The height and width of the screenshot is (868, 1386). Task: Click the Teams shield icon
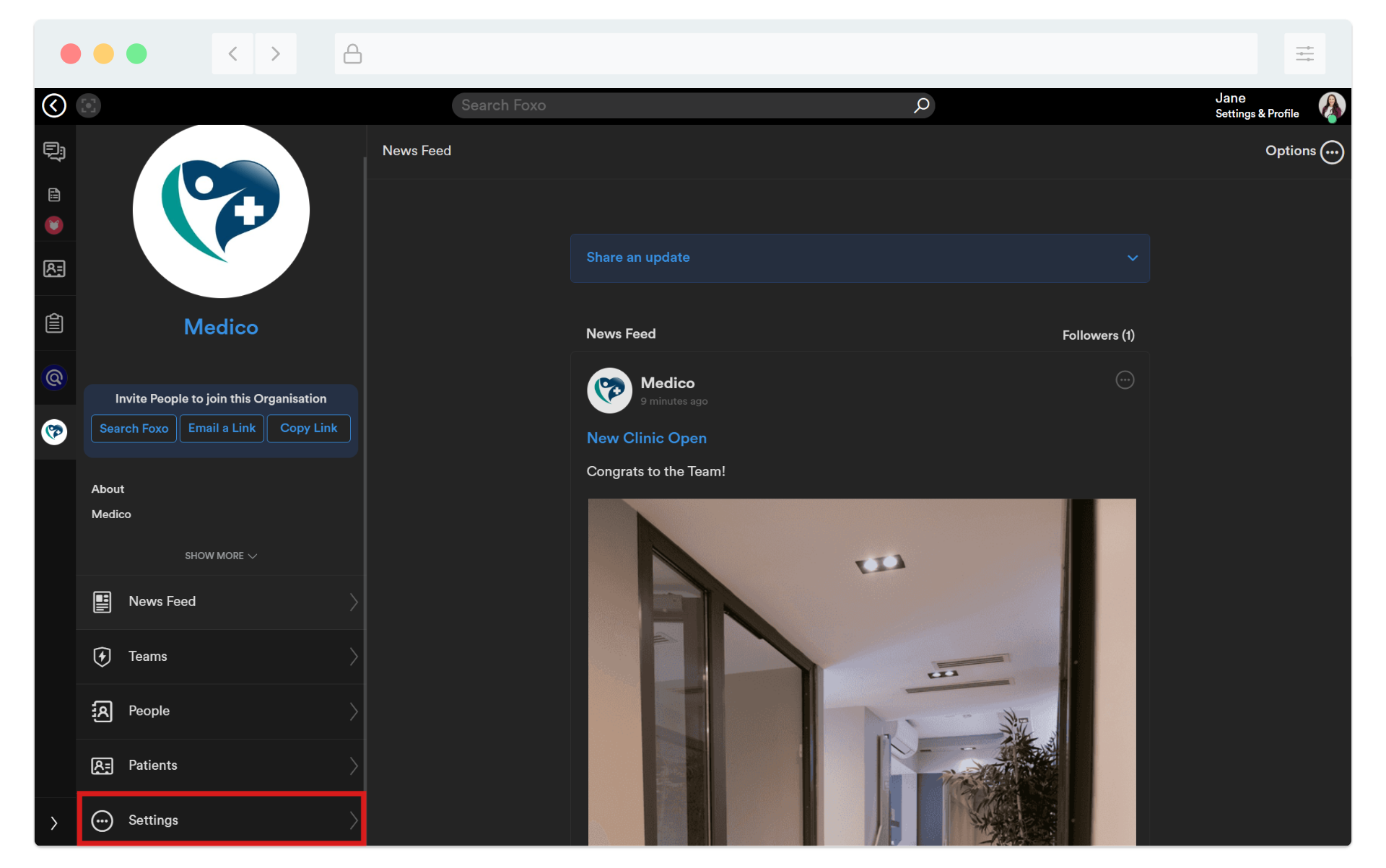(103, 657)
